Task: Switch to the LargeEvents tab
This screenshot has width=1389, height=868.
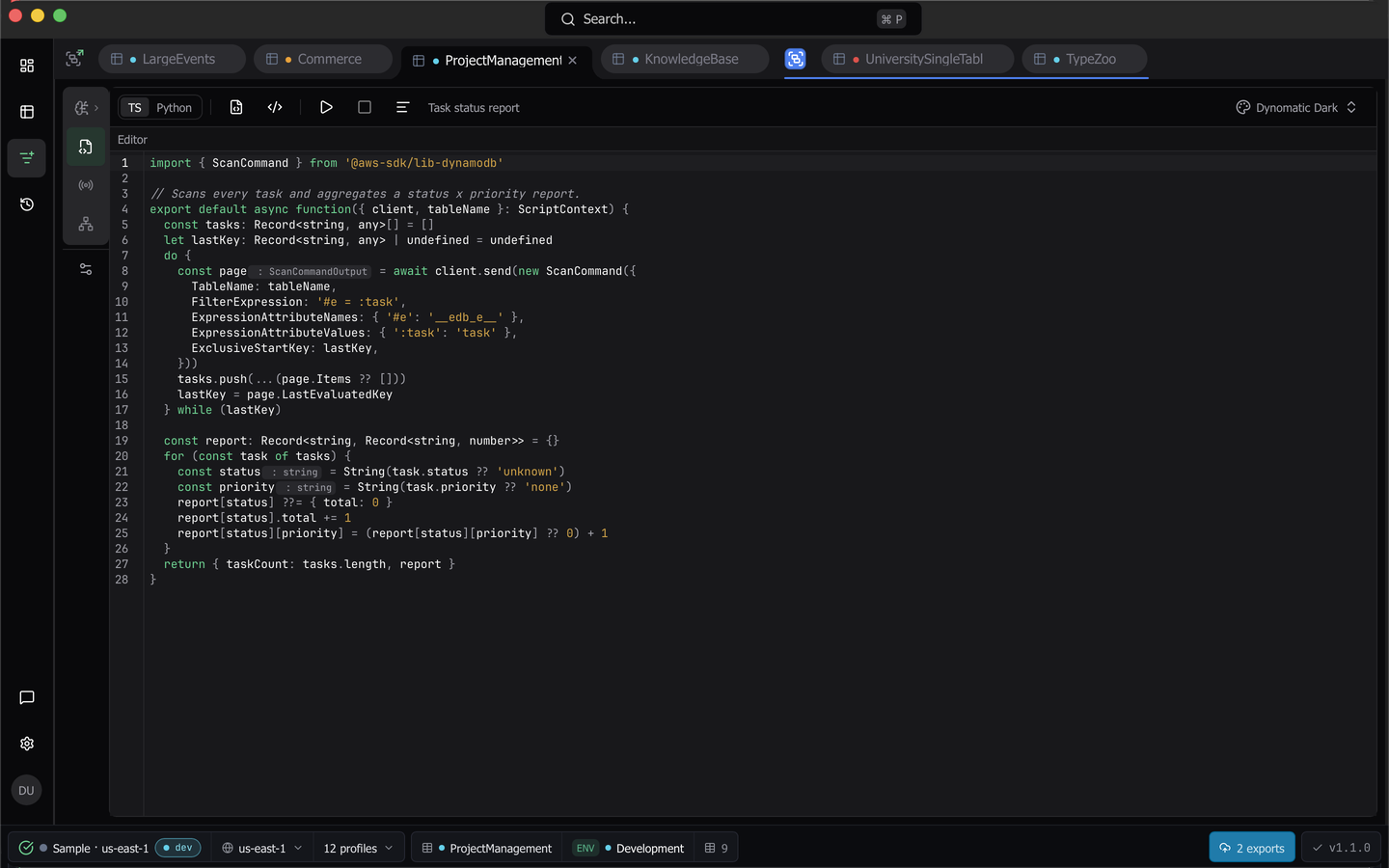Action: (x=172, y=59)
